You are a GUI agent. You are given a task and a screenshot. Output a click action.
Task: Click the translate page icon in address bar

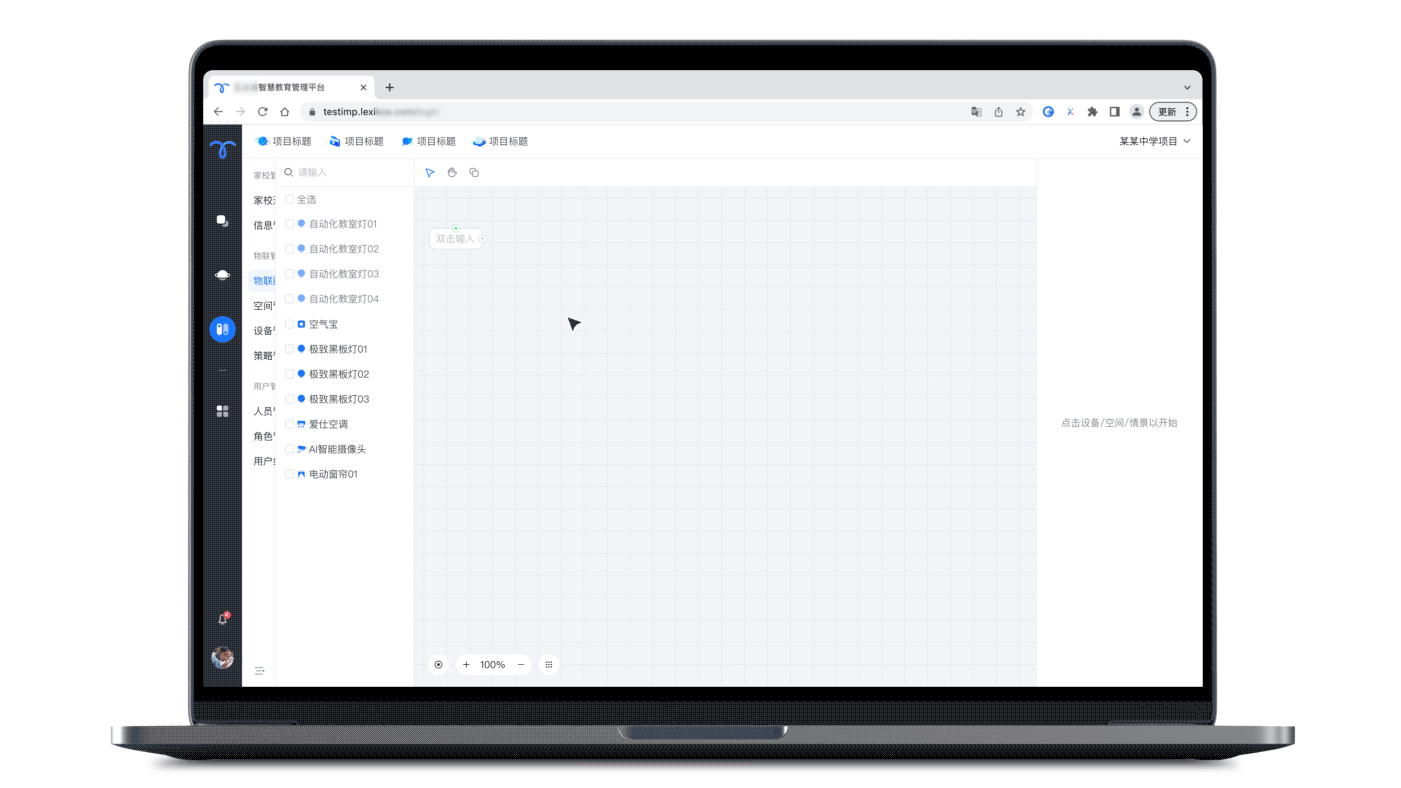(976, 112)
